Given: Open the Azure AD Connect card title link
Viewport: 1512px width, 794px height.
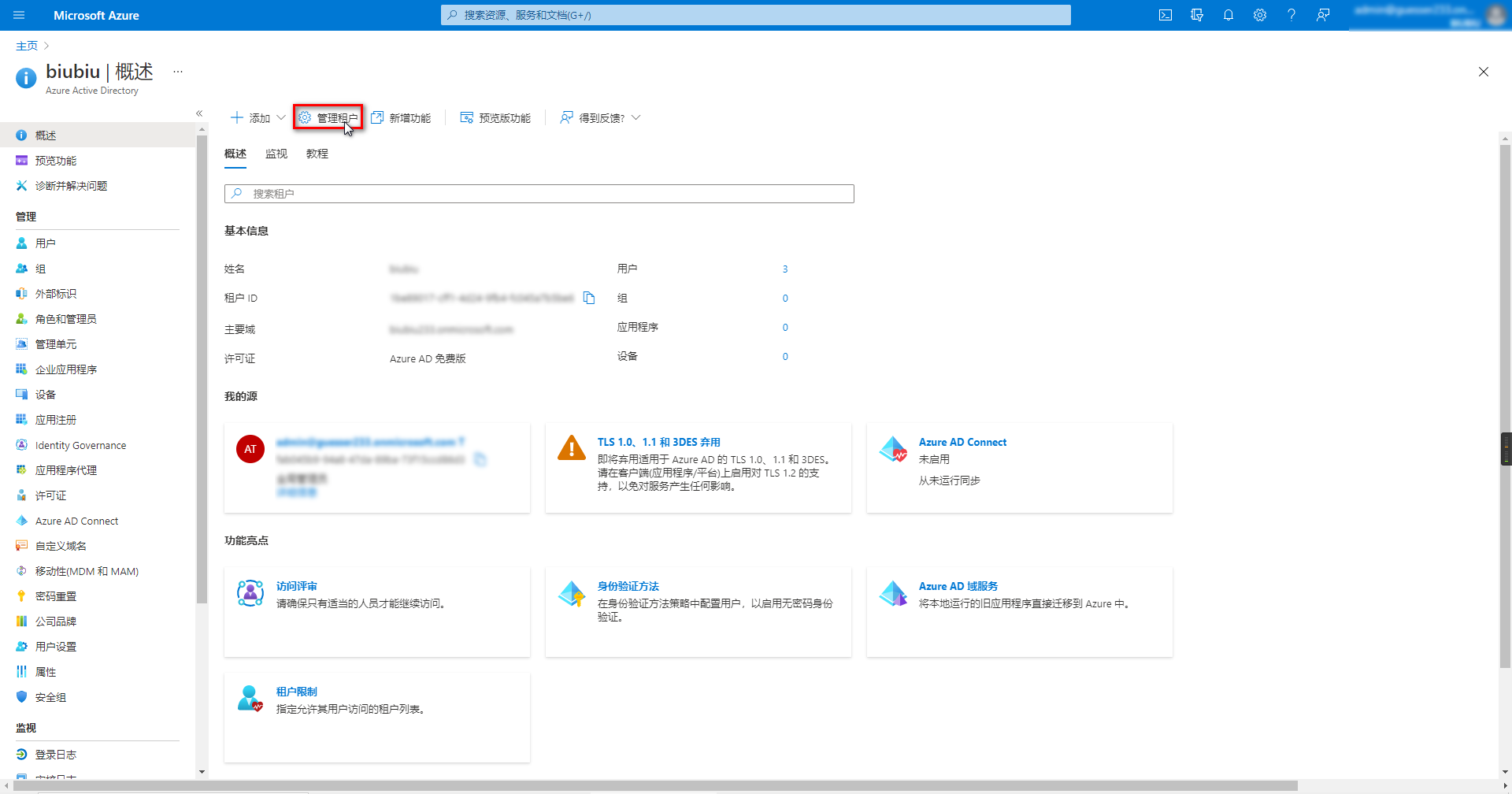Looking at the screenshot, I should click(x=962, y=443).
